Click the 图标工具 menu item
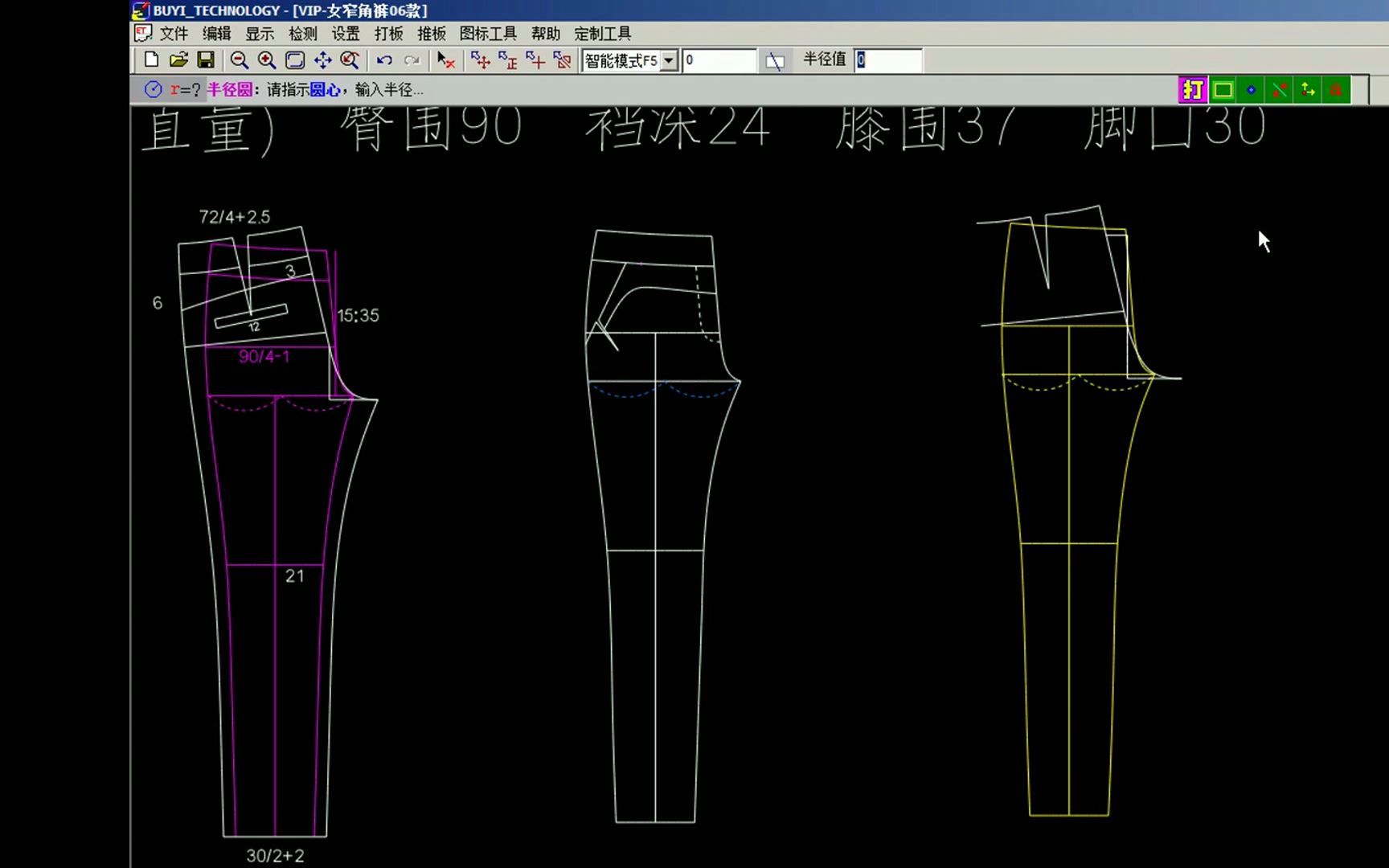The image size is (1389, 868). 487,34
